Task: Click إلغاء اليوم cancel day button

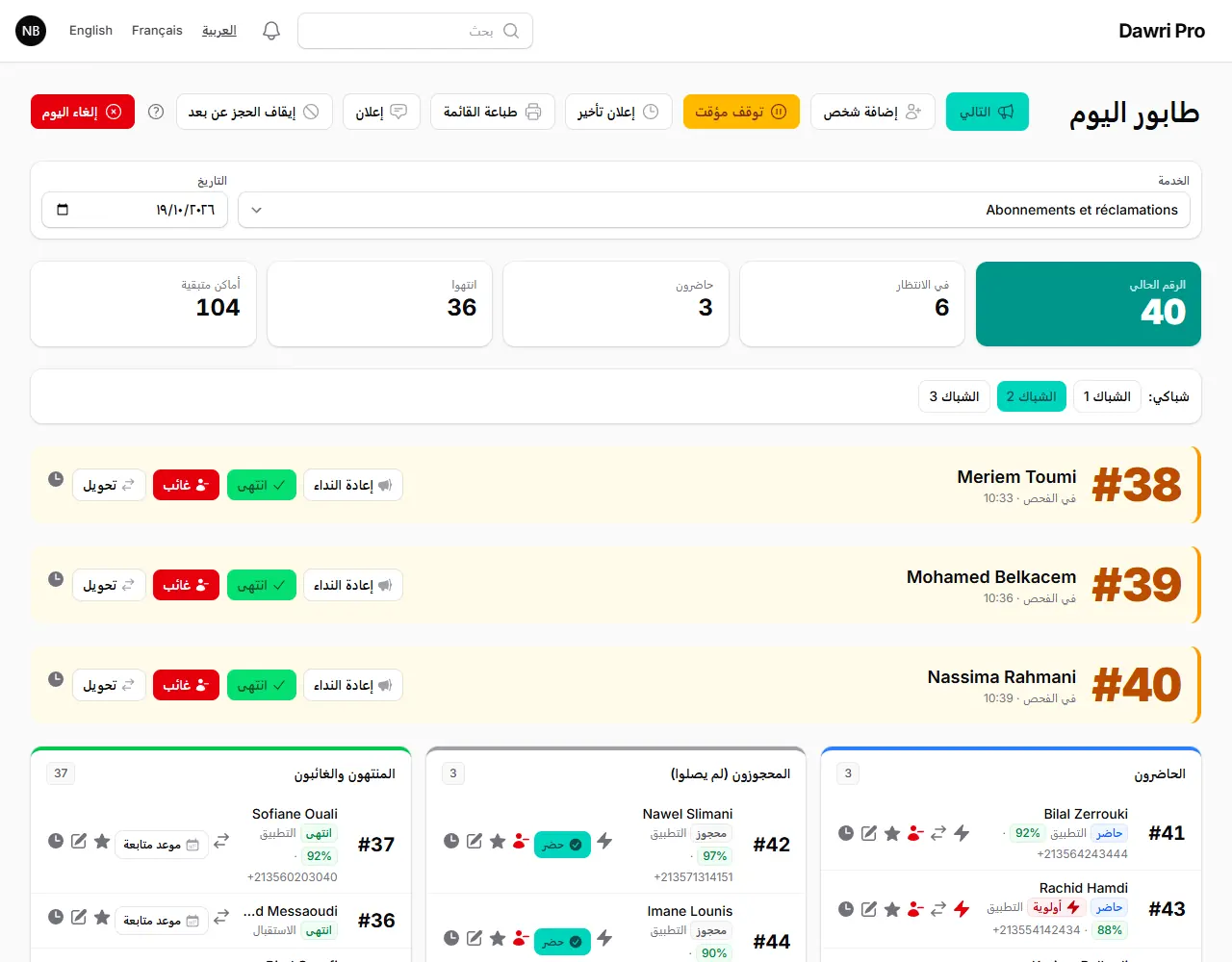Action: point(83,112)
